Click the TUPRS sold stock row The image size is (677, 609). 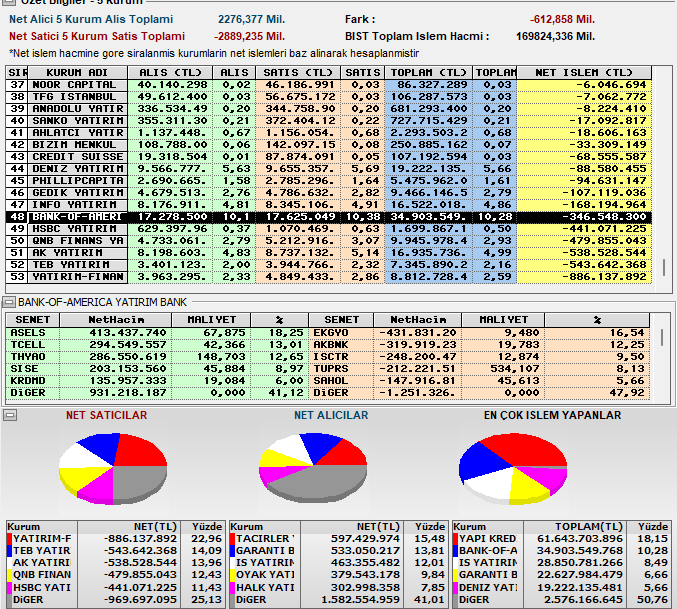pyautogui.click(x=479, y=369)
